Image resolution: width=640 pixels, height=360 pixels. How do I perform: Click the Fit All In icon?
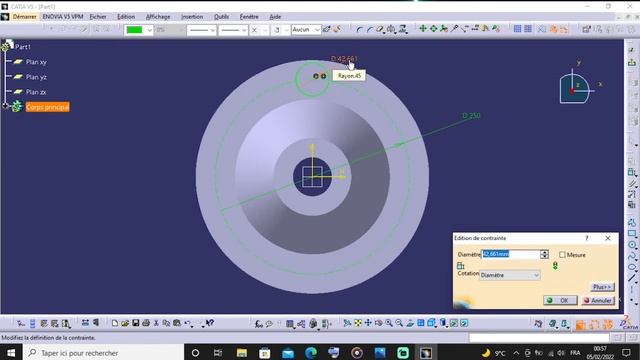(x=358, y=323)
